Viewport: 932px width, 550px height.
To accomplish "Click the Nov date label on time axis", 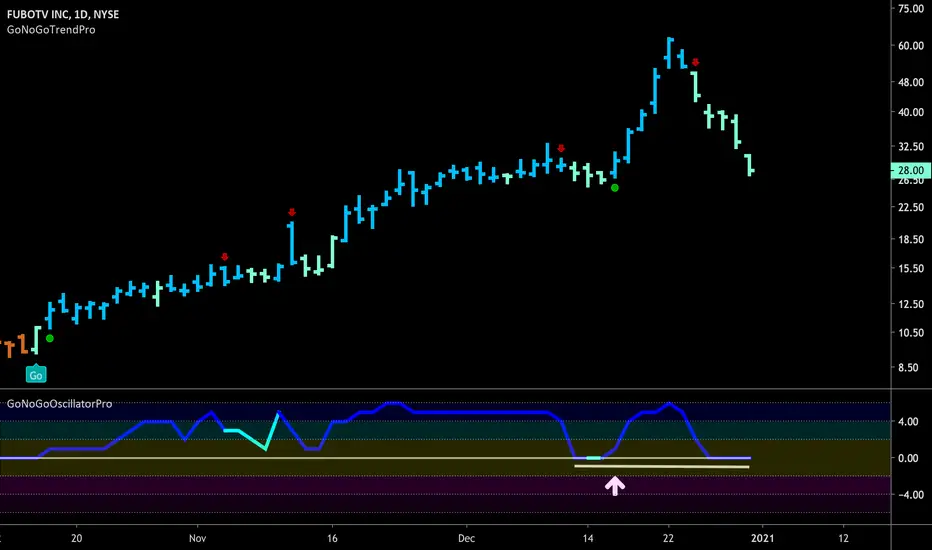I will [197, 538].
